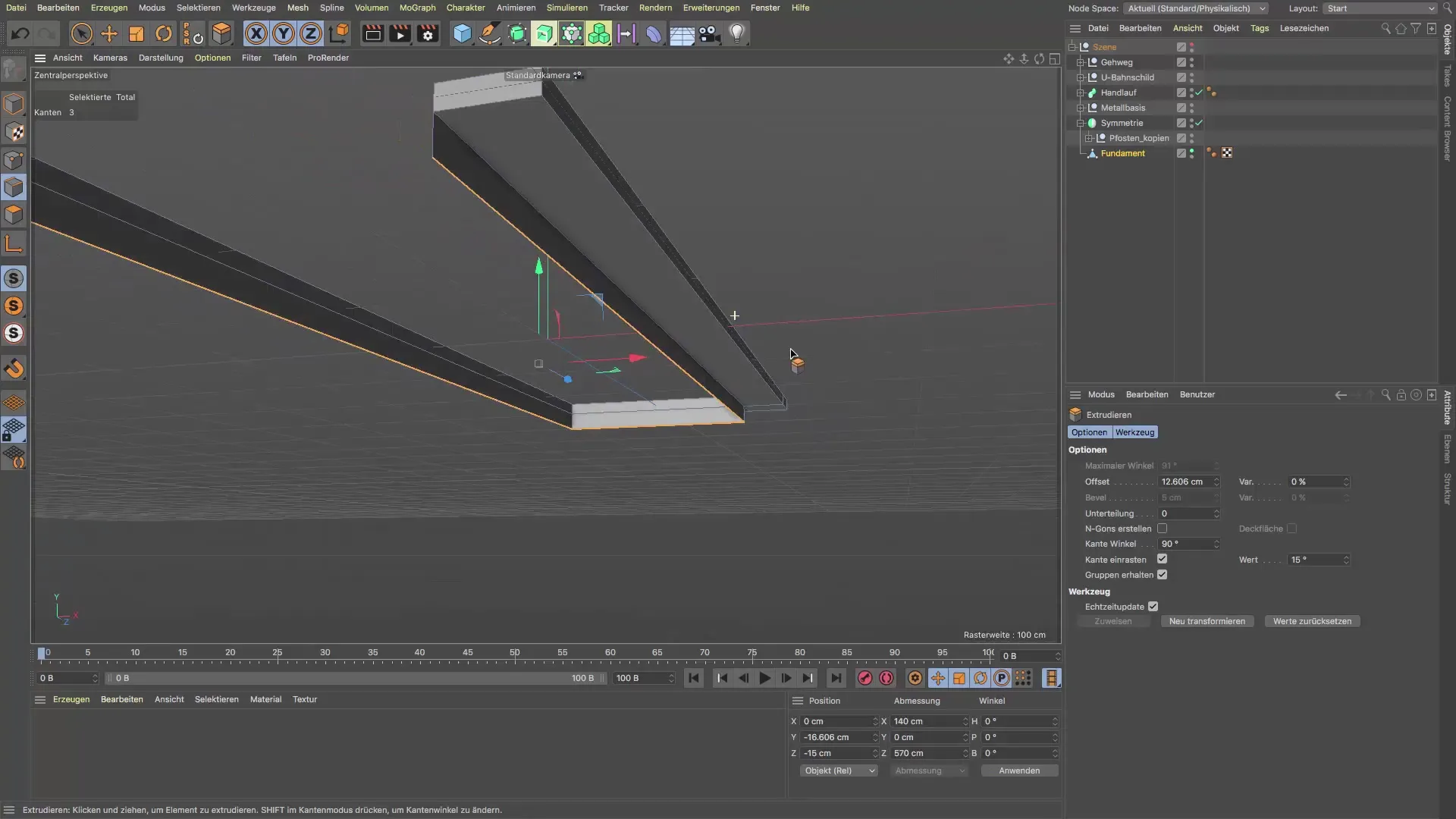Expand the Gehweg object
1456x819 pixels.
click(x=1080, y=62)
